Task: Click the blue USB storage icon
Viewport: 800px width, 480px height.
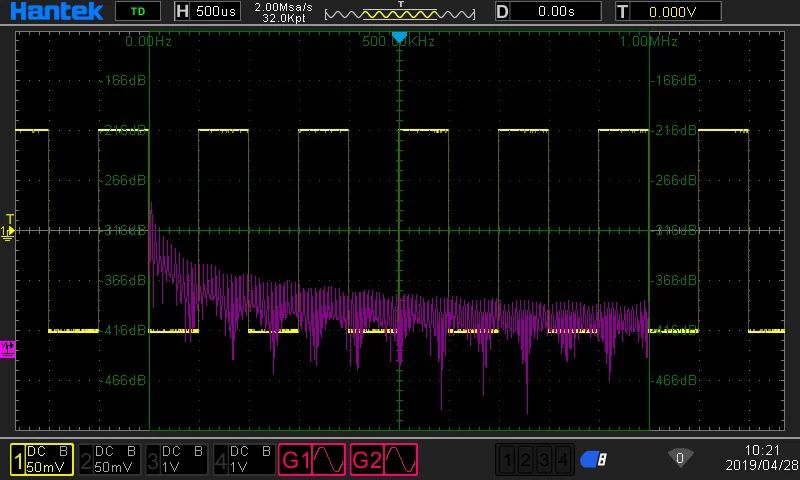Action: pos(594,459)
